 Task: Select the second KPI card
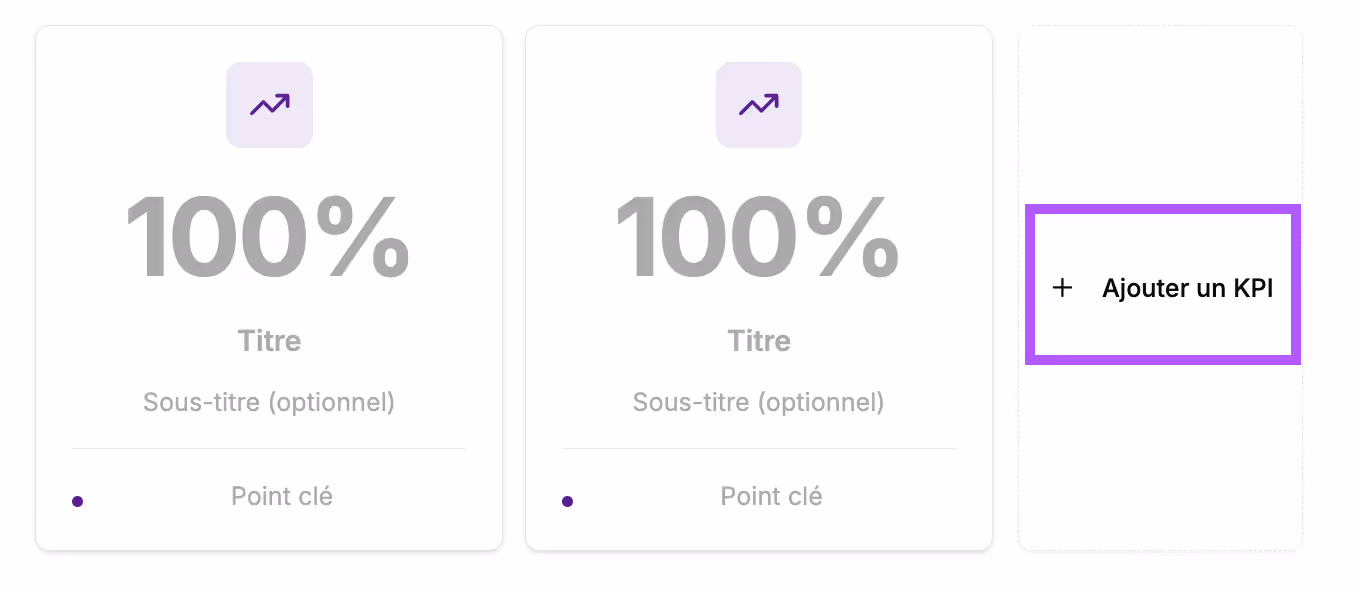point(759,287)
